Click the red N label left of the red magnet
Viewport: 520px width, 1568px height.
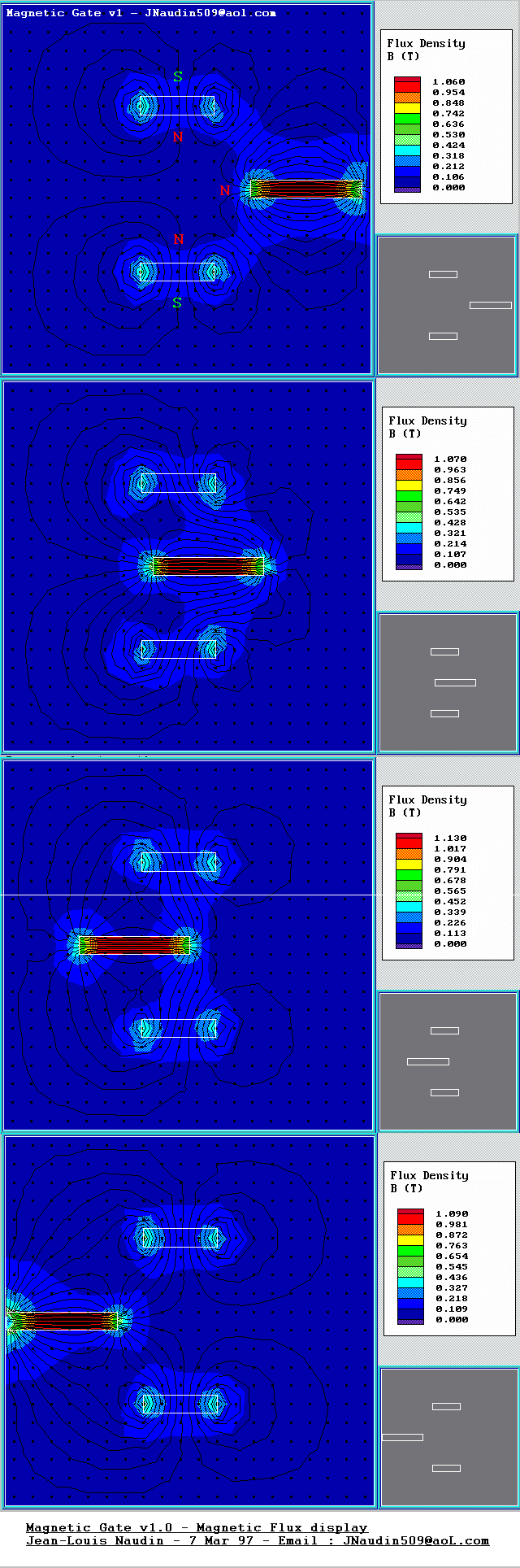[225, 190]
